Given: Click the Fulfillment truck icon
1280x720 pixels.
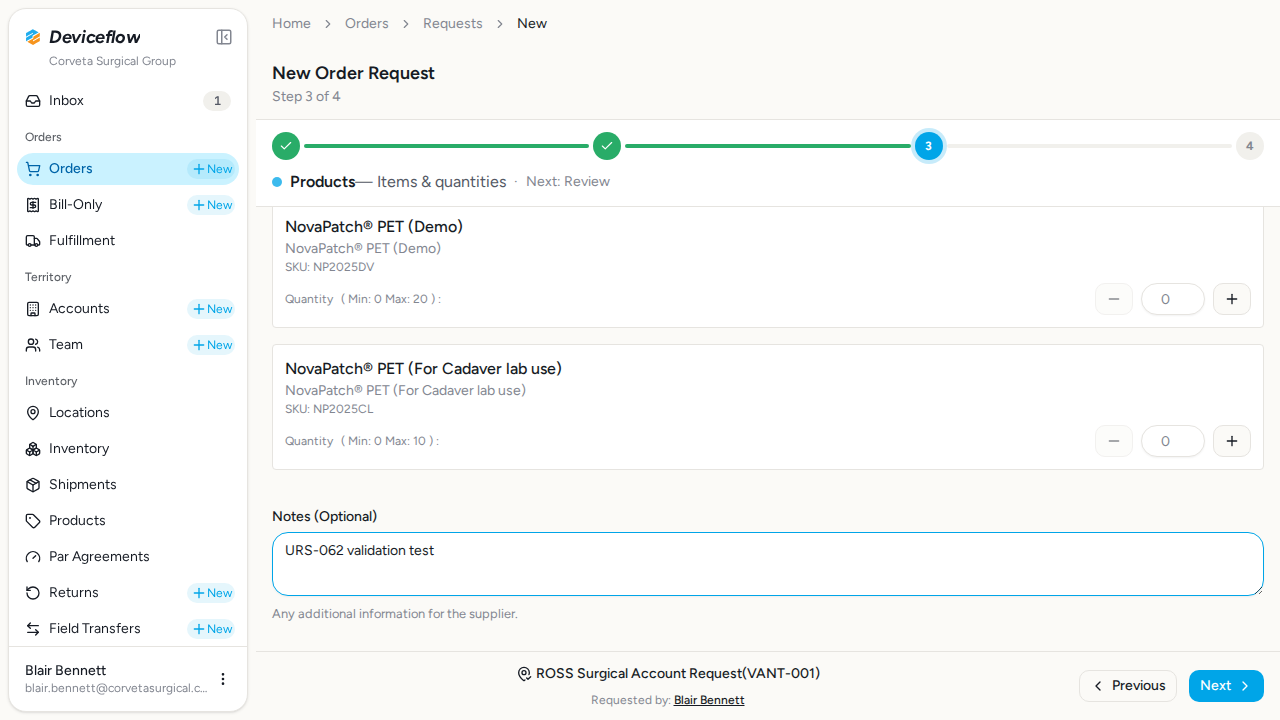Looking at the screenshot, I should 33,241.
